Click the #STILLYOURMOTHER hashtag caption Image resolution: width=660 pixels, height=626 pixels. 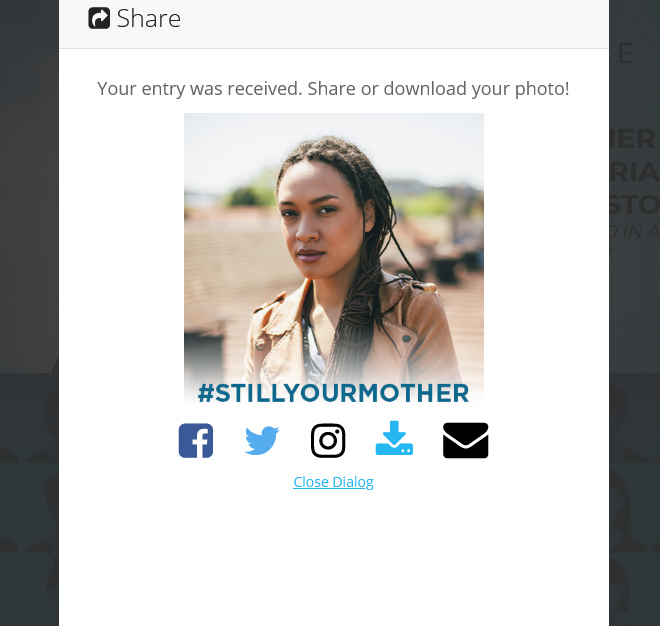pos(333,393)
